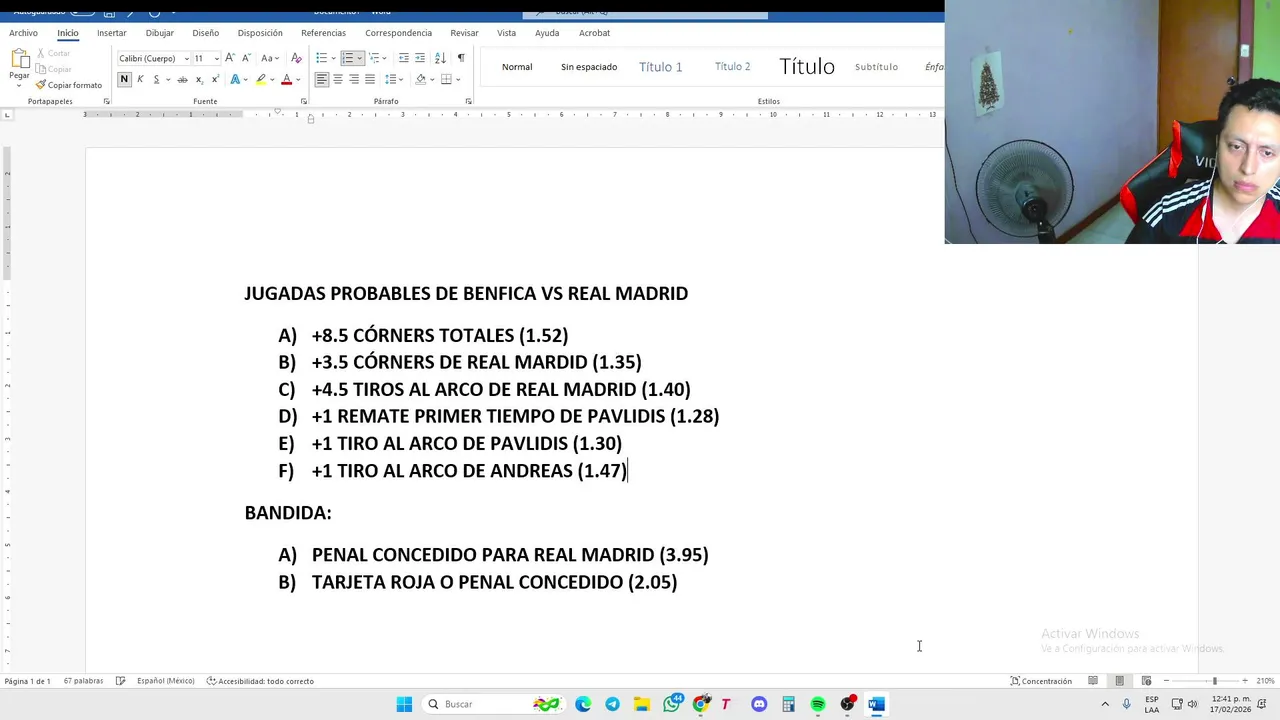Toggle underline (S) formatting

coord(156,79)
